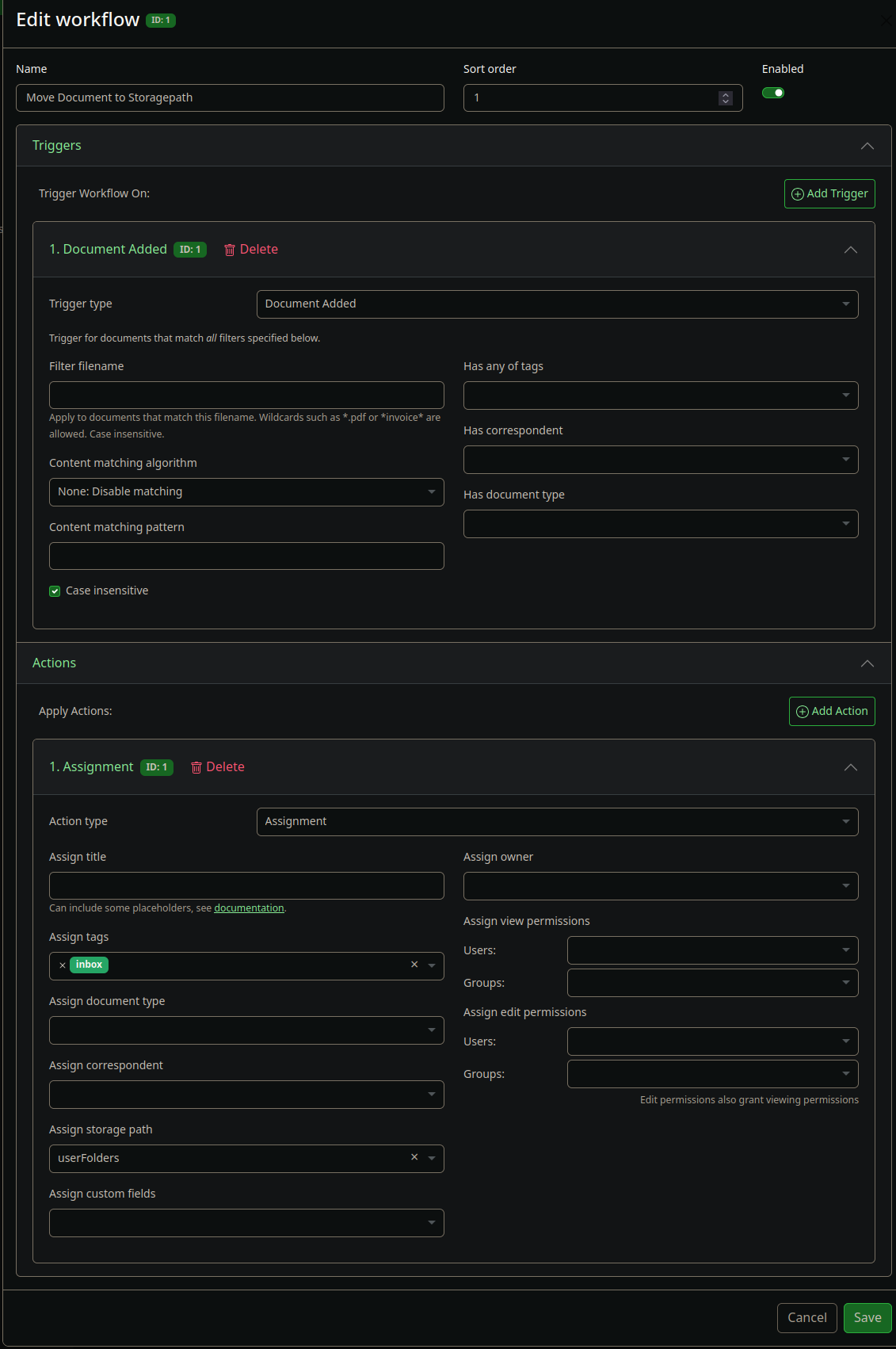The width and height of the screenshot is (896, 1349).
Task: Click the Add Trigger button
Action: click(829, 194)
